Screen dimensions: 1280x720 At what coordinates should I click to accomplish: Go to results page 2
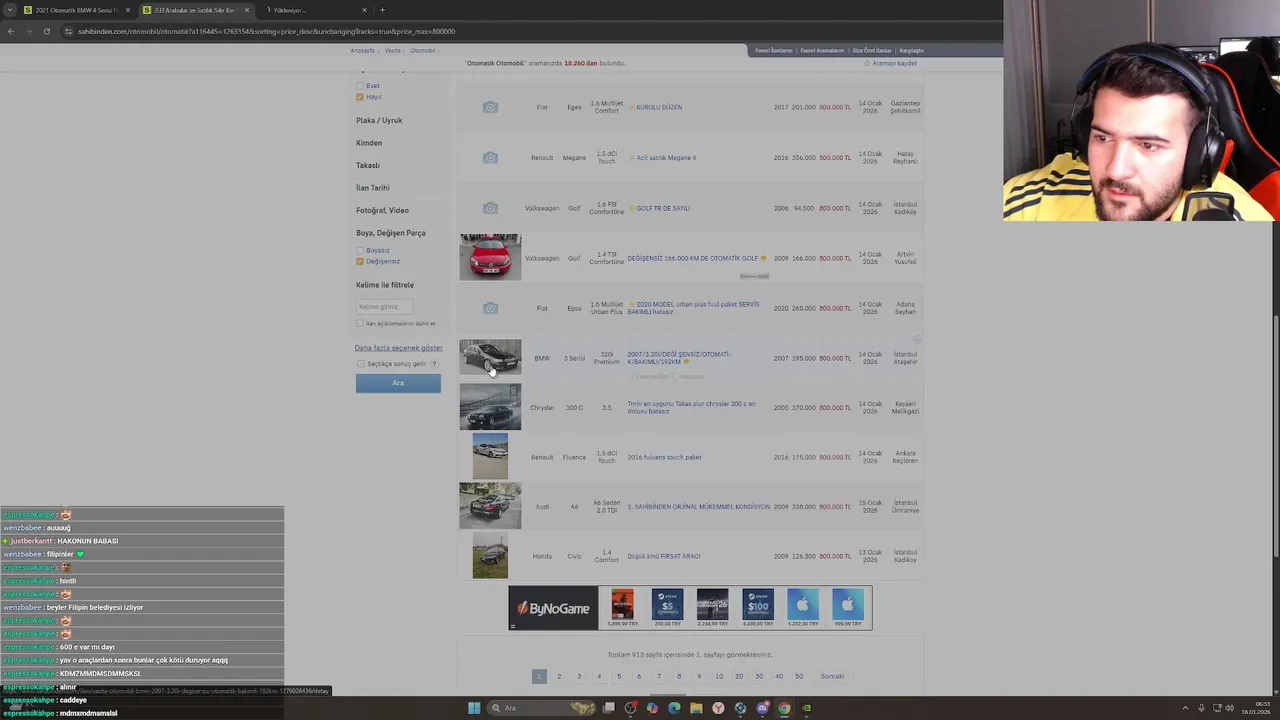point(559,677)
